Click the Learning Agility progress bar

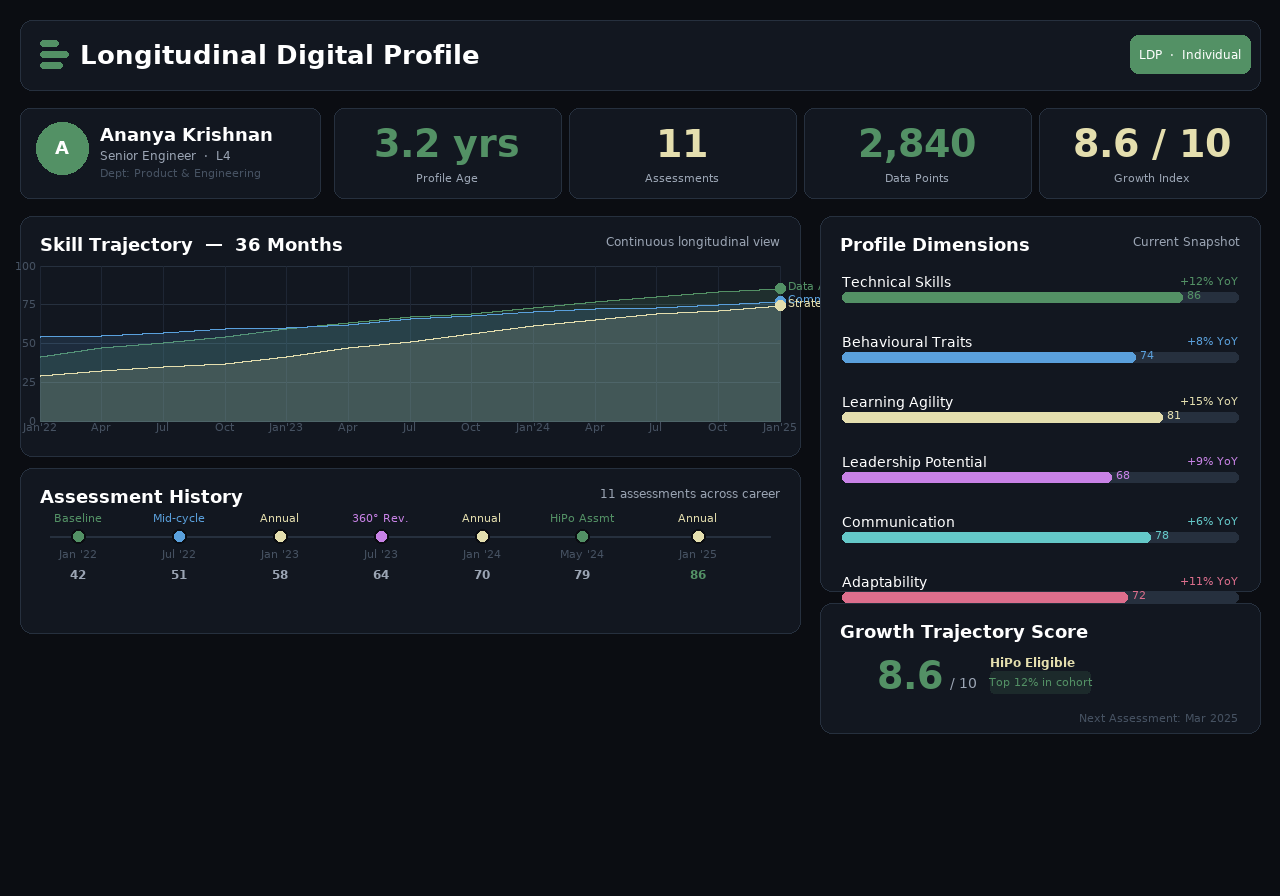[1002, 417]
